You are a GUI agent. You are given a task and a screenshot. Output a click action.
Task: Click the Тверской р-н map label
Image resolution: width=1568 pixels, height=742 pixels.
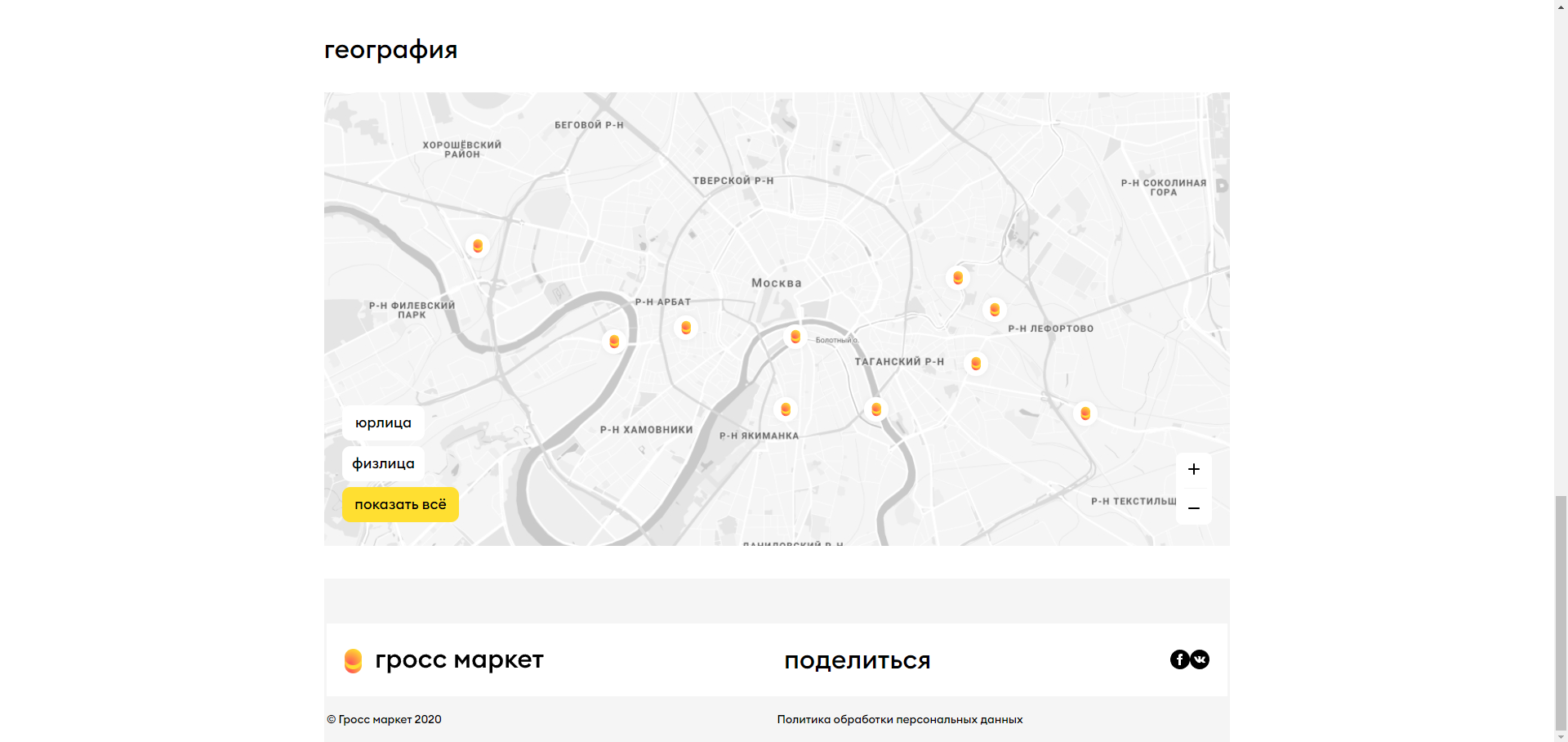pos(733,181)
